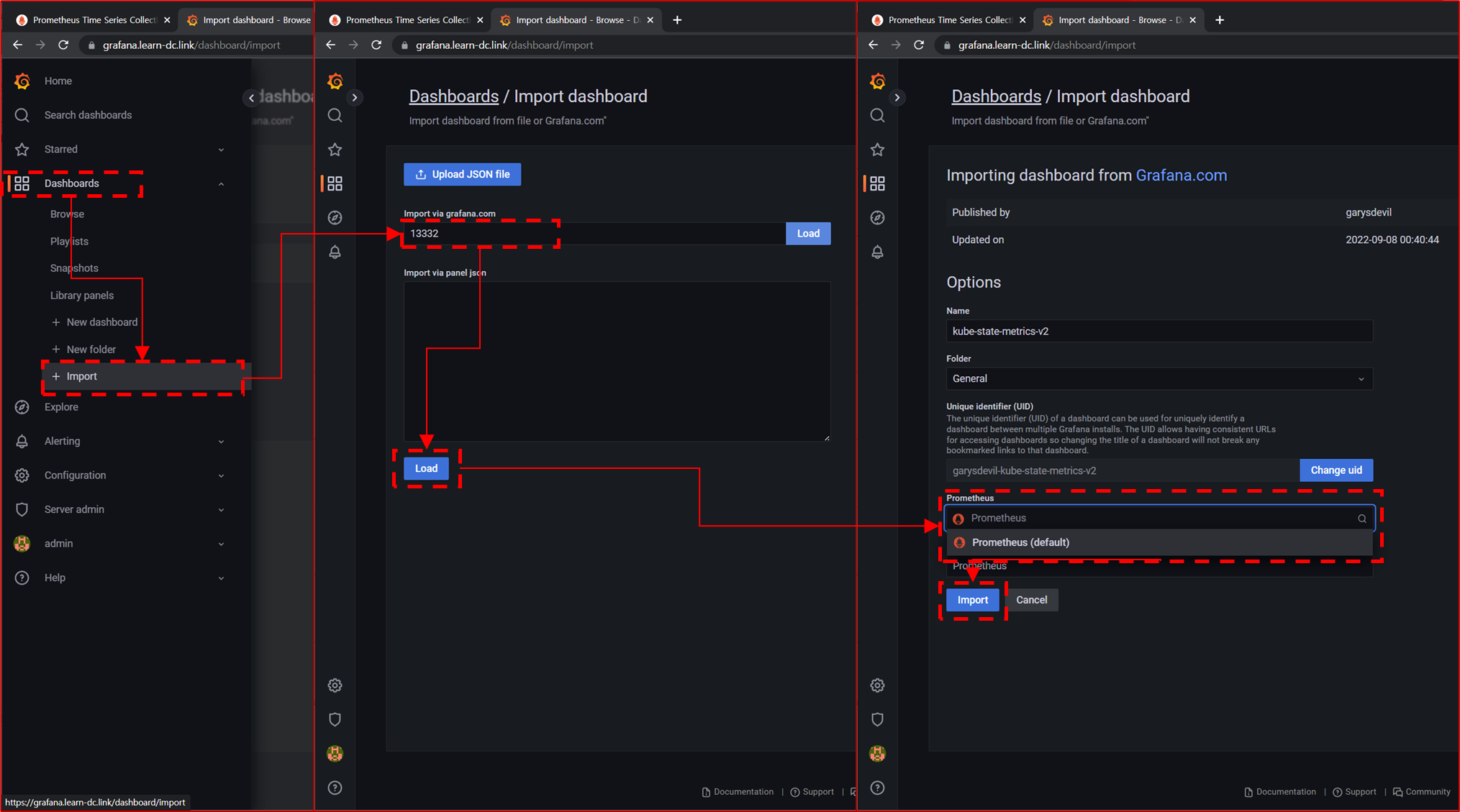
Task: Click the blue Import button next to Cancel
Action: click(x=972, y=600)
